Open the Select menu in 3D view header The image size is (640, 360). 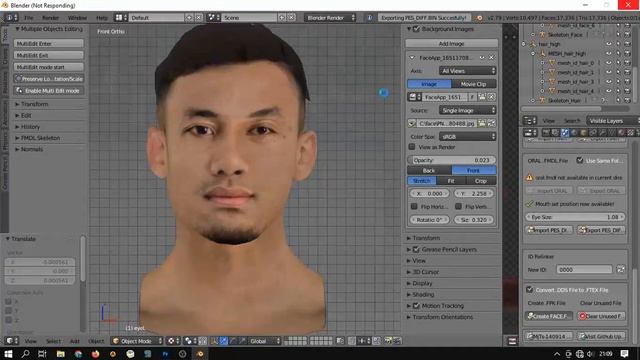(x=53, y=341)
